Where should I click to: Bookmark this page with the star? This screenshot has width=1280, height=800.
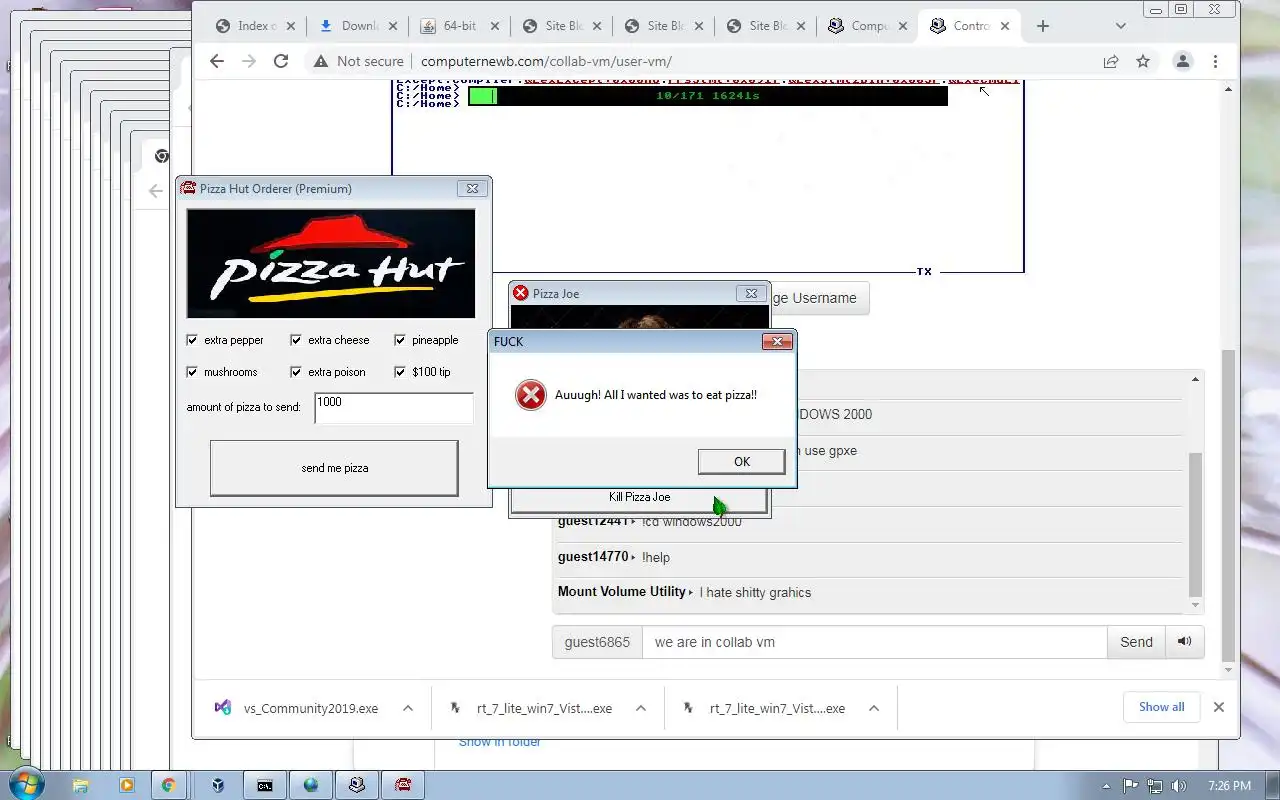point(1143,61)
